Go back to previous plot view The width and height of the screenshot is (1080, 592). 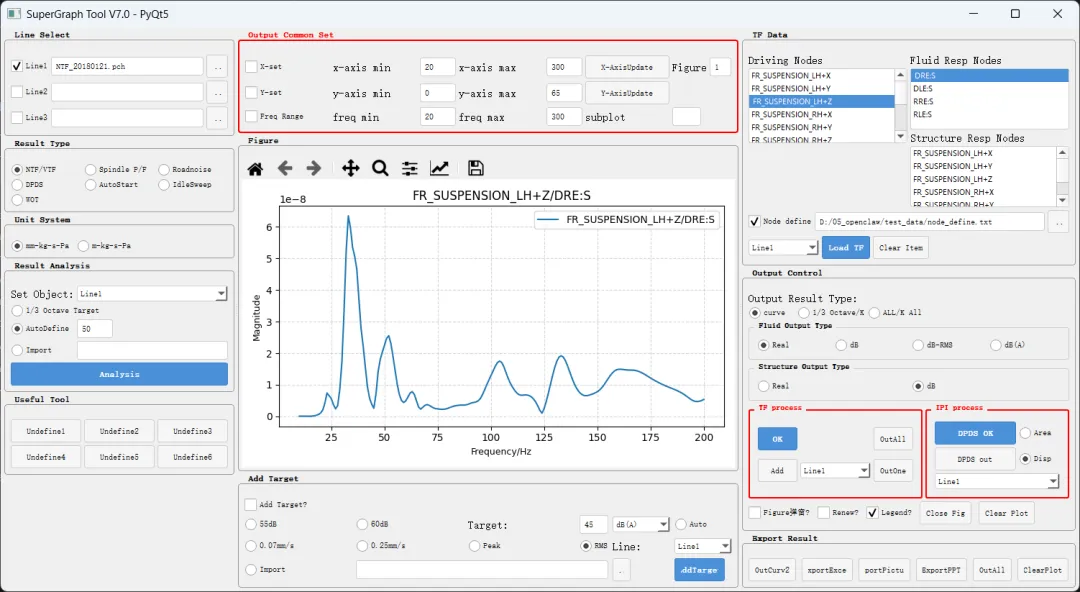tap(284, 168)
